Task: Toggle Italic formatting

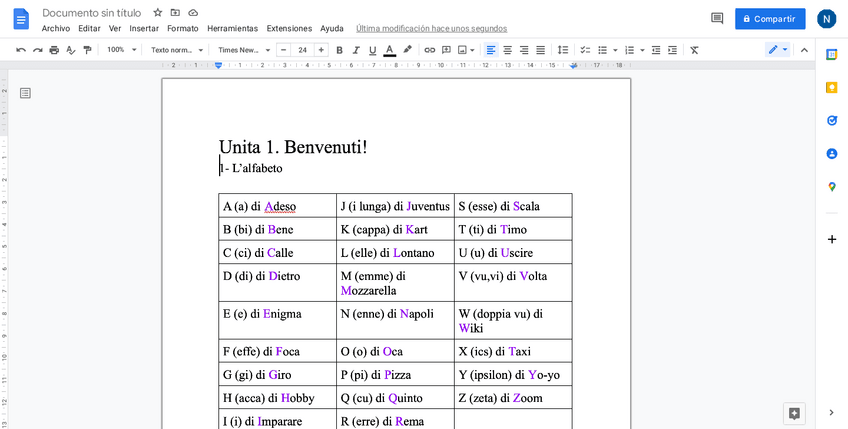Action: click(356, 50)
